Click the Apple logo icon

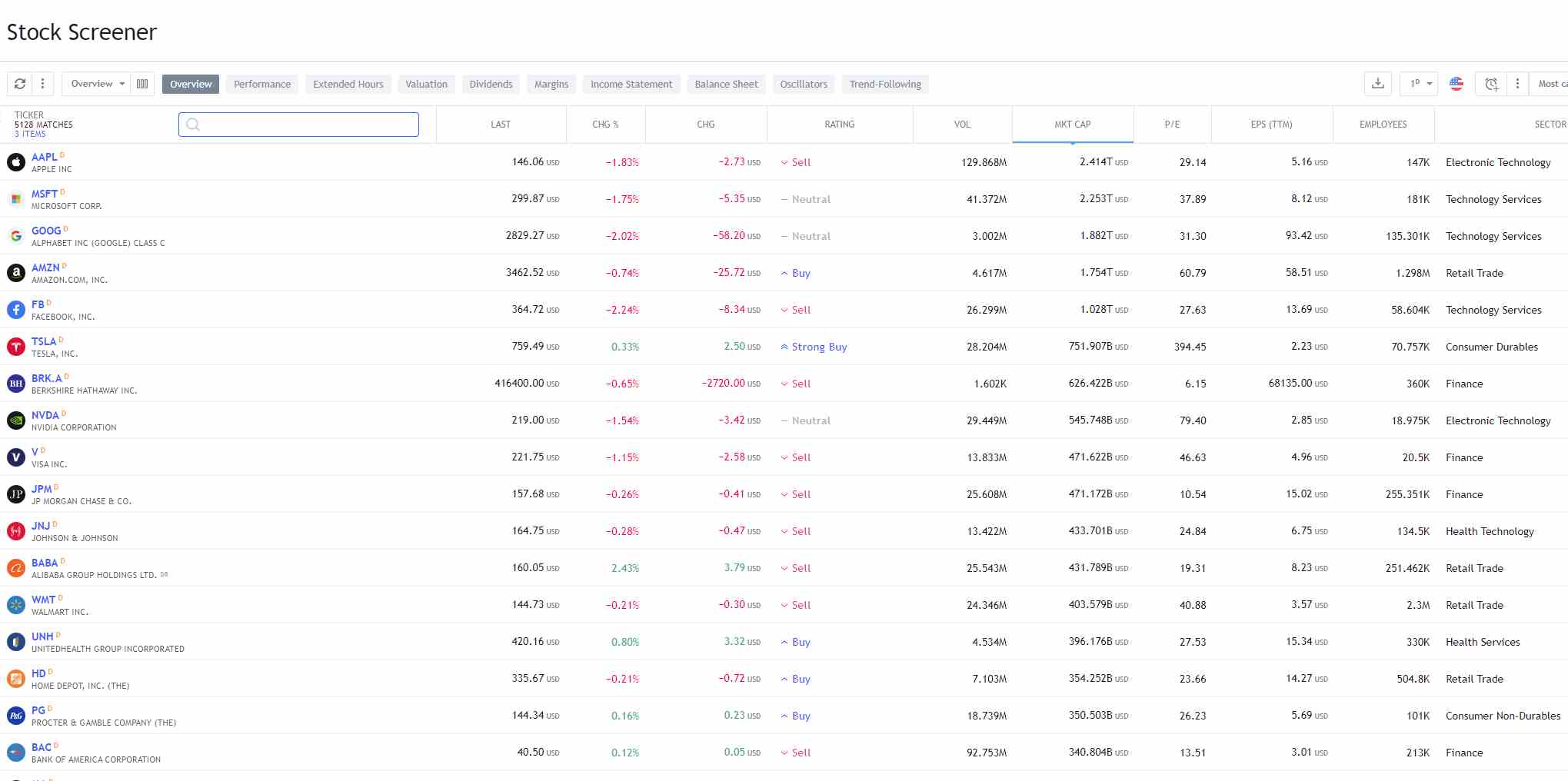[16, 162]
